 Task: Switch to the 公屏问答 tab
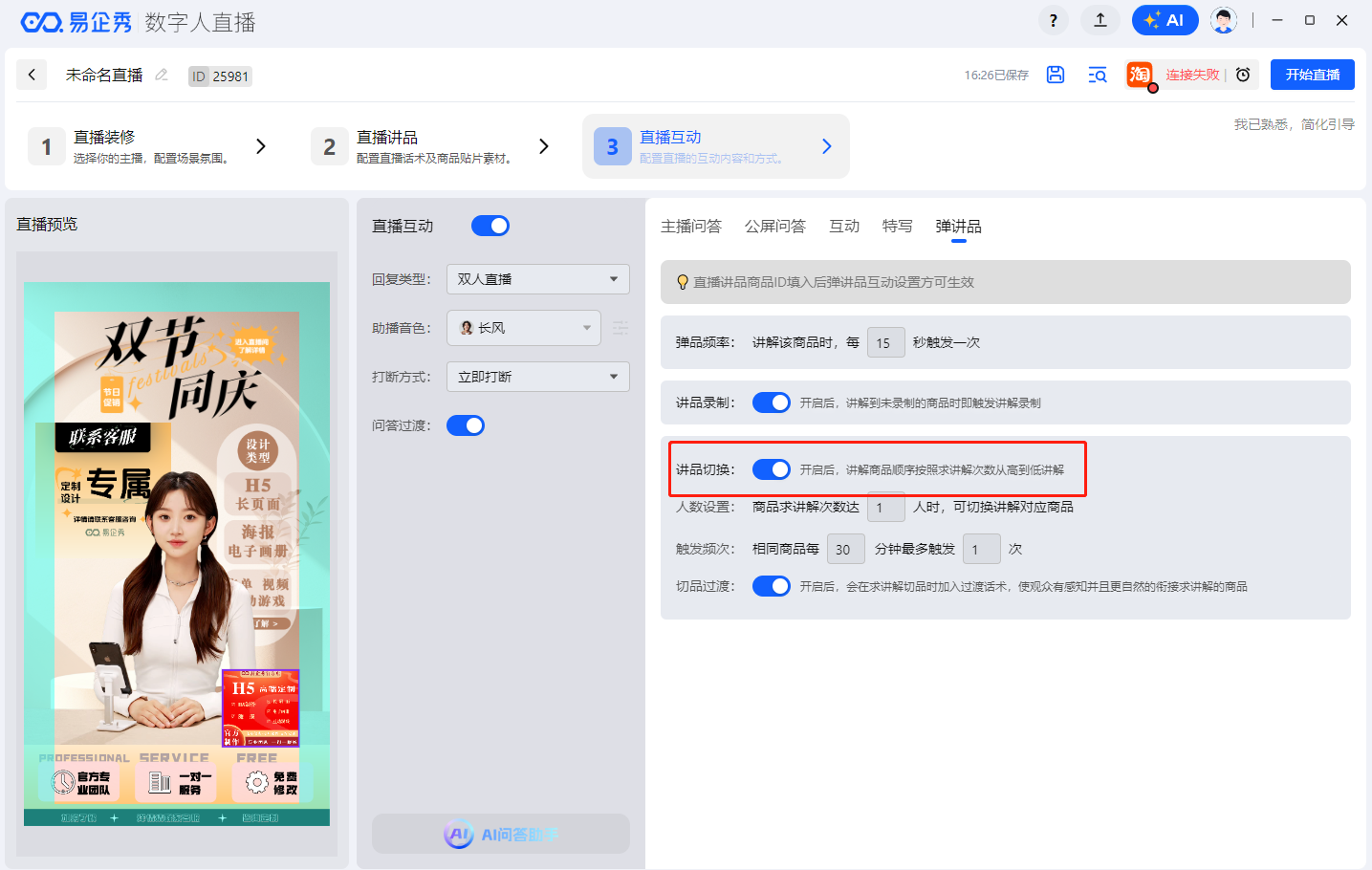click(x=774, y=226)
